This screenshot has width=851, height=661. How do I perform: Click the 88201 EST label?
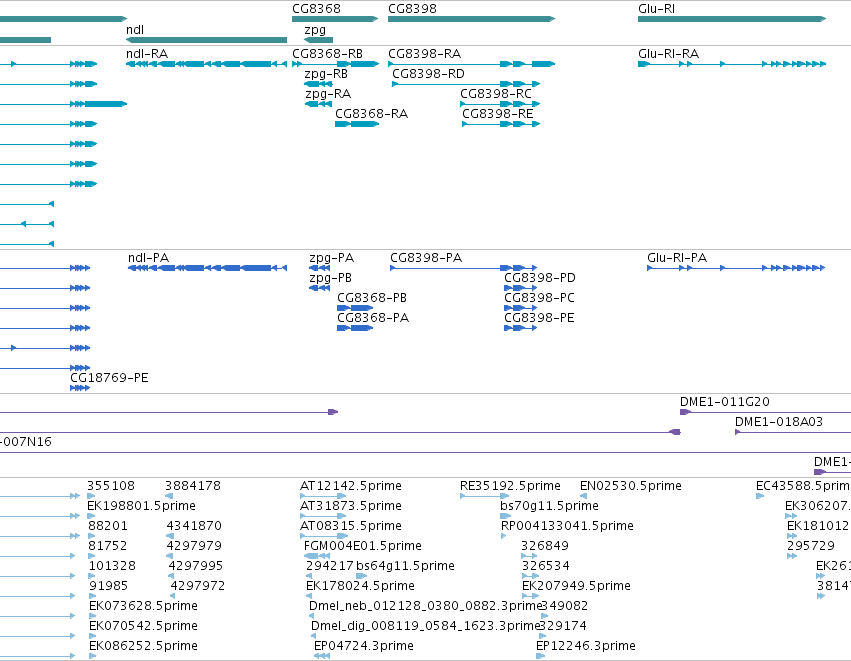(108, 526)
